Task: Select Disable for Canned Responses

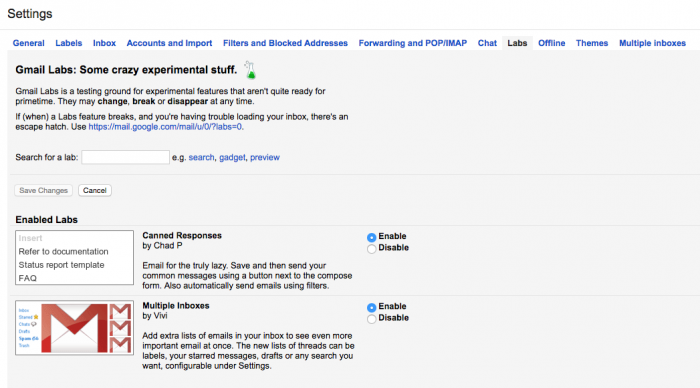Action: click(x=371, y=249)
